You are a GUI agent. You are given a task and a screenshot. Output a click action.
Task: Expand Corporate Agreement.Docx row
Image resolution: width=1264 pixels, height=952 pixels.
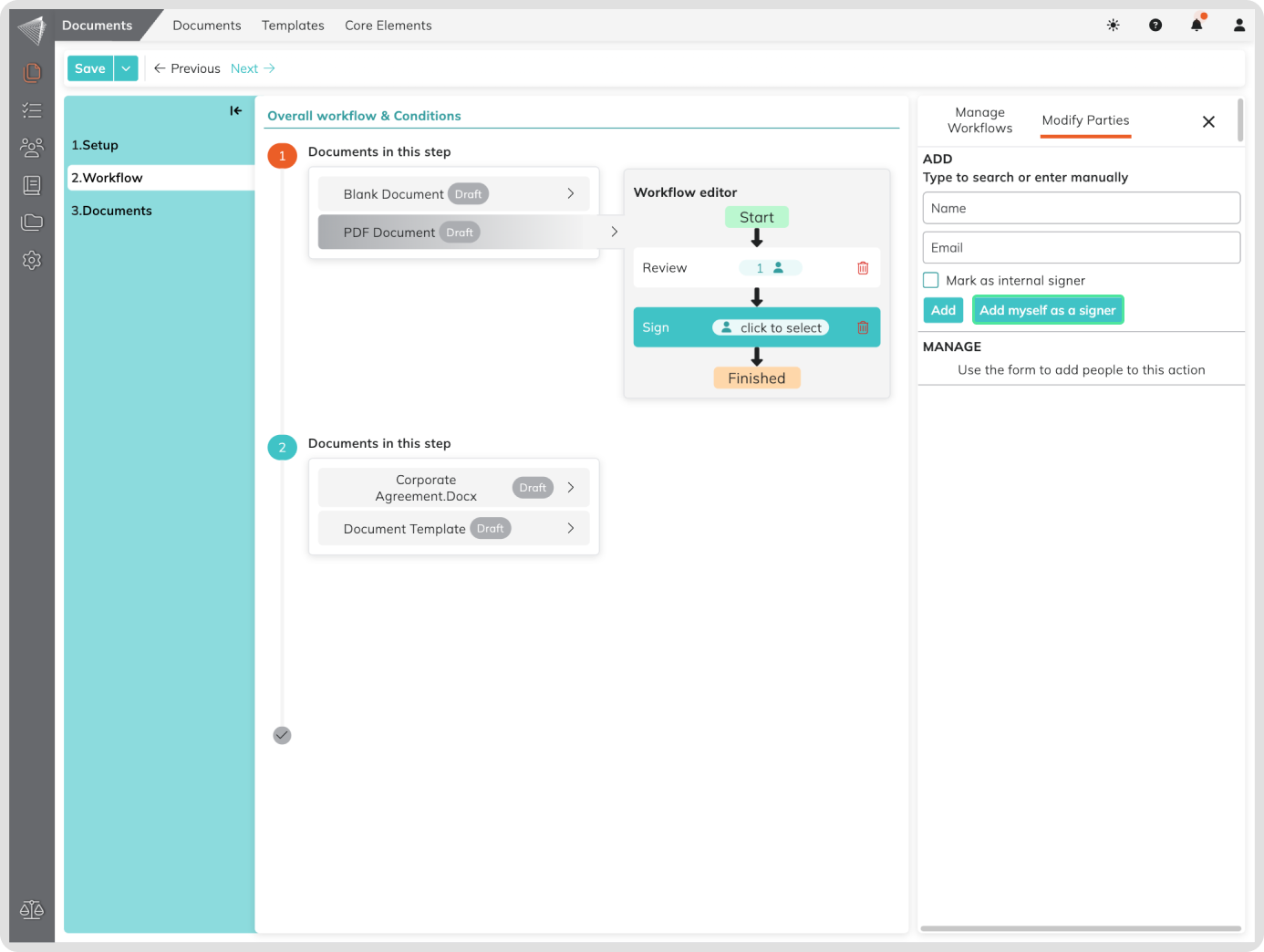[x=570, y=488]
